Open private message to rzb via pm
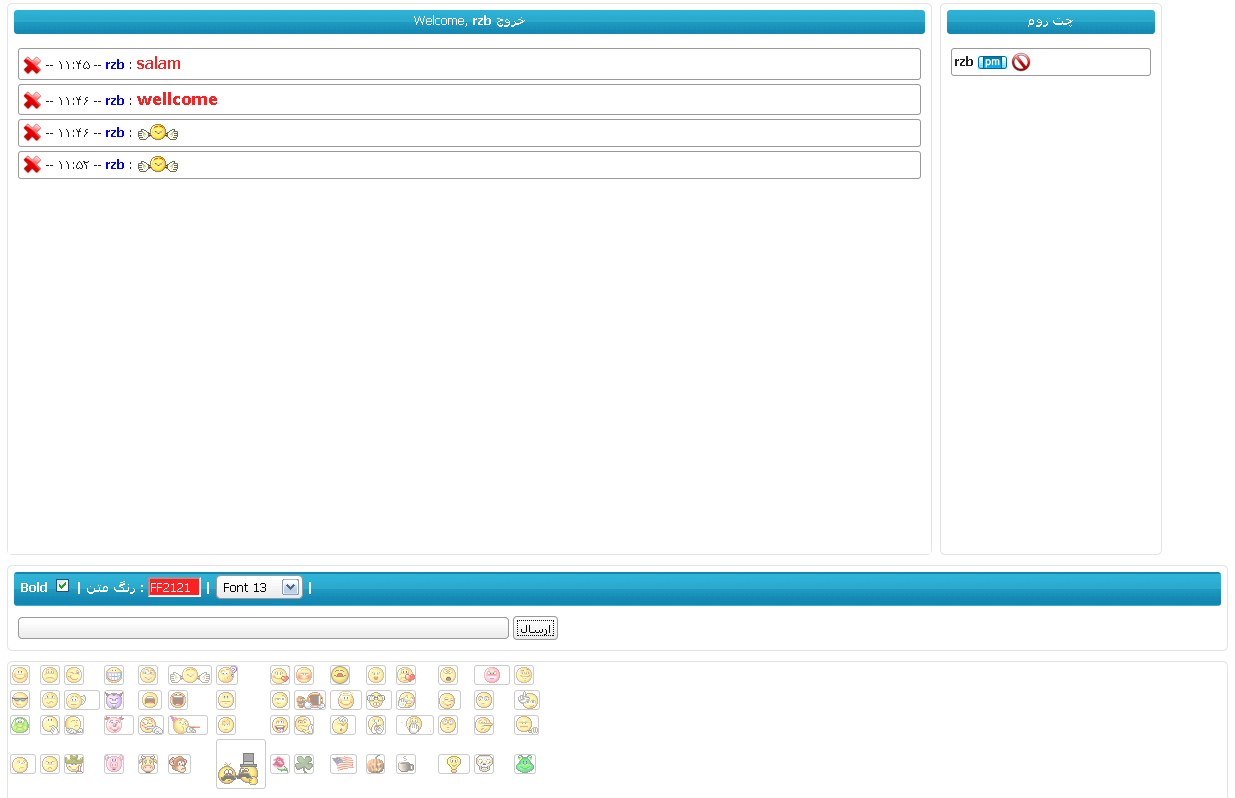 point(992,62)
